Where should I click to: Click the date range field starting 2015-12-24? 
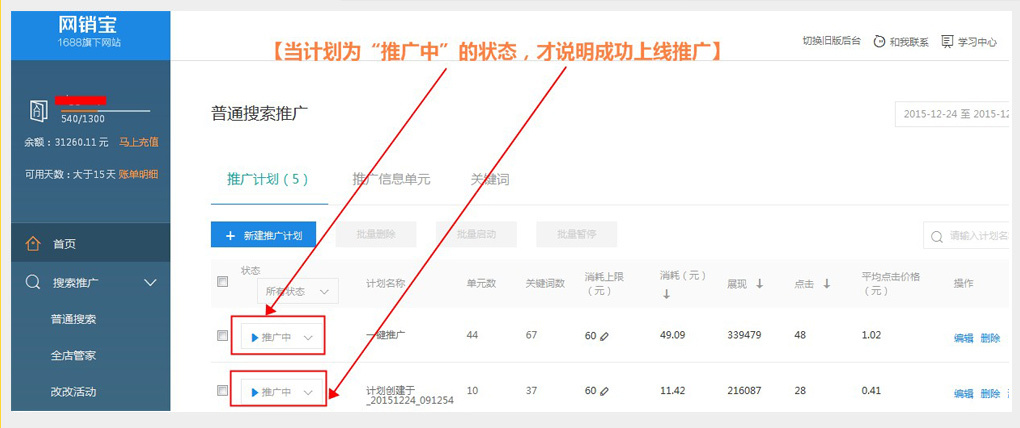click(955, 114)
